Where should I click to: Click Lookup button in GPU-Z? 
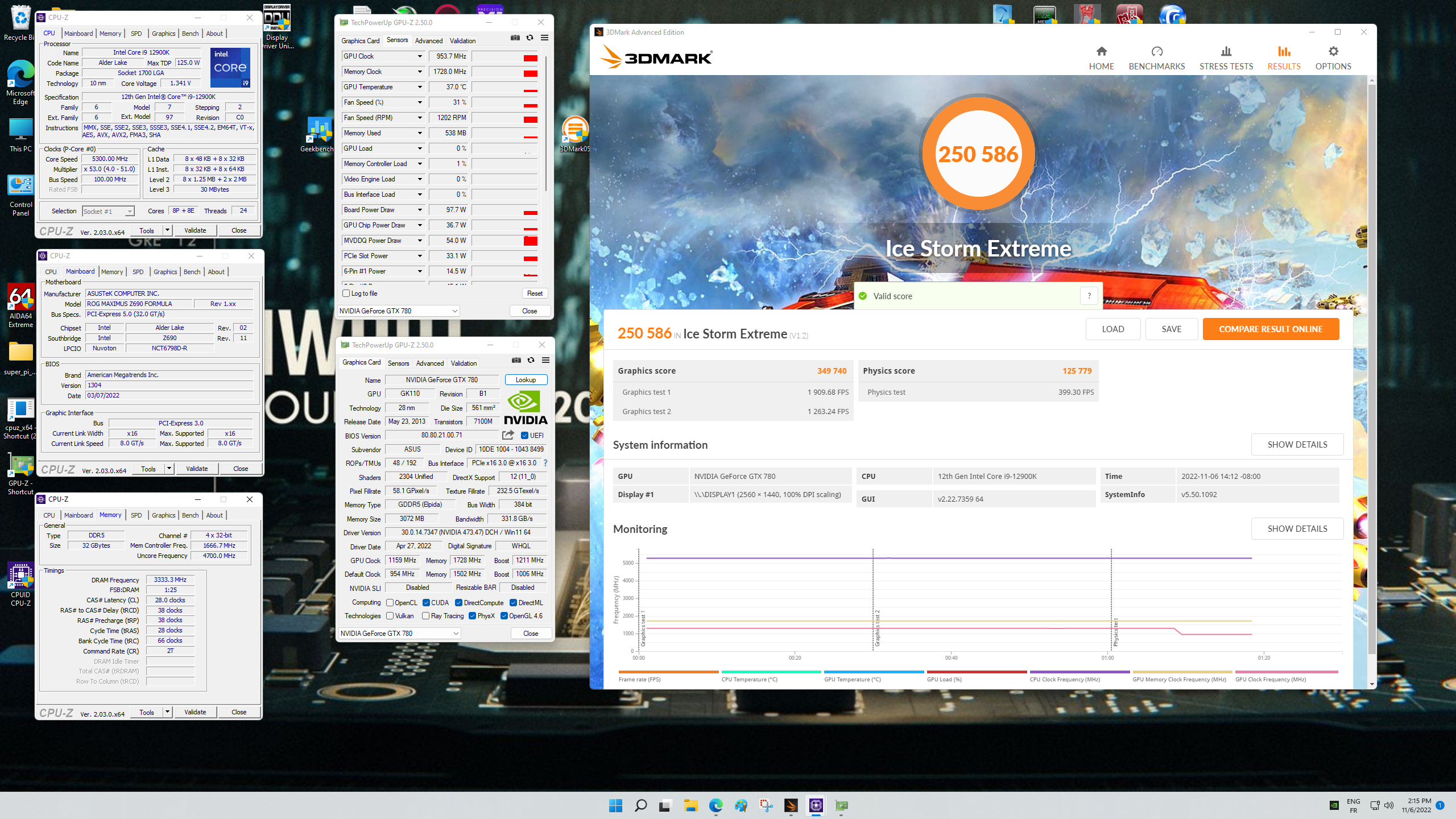(x=526, y=380)
